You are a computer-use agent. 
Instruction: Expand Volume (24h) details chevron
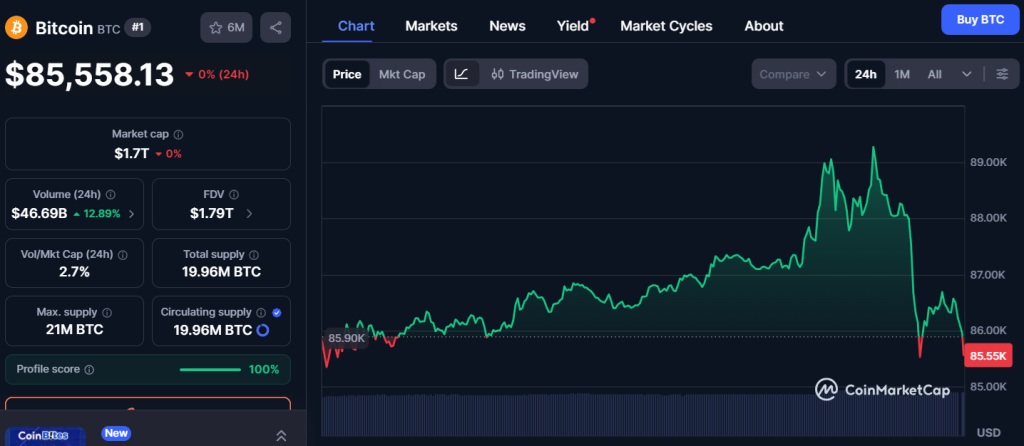coord(131,214)
